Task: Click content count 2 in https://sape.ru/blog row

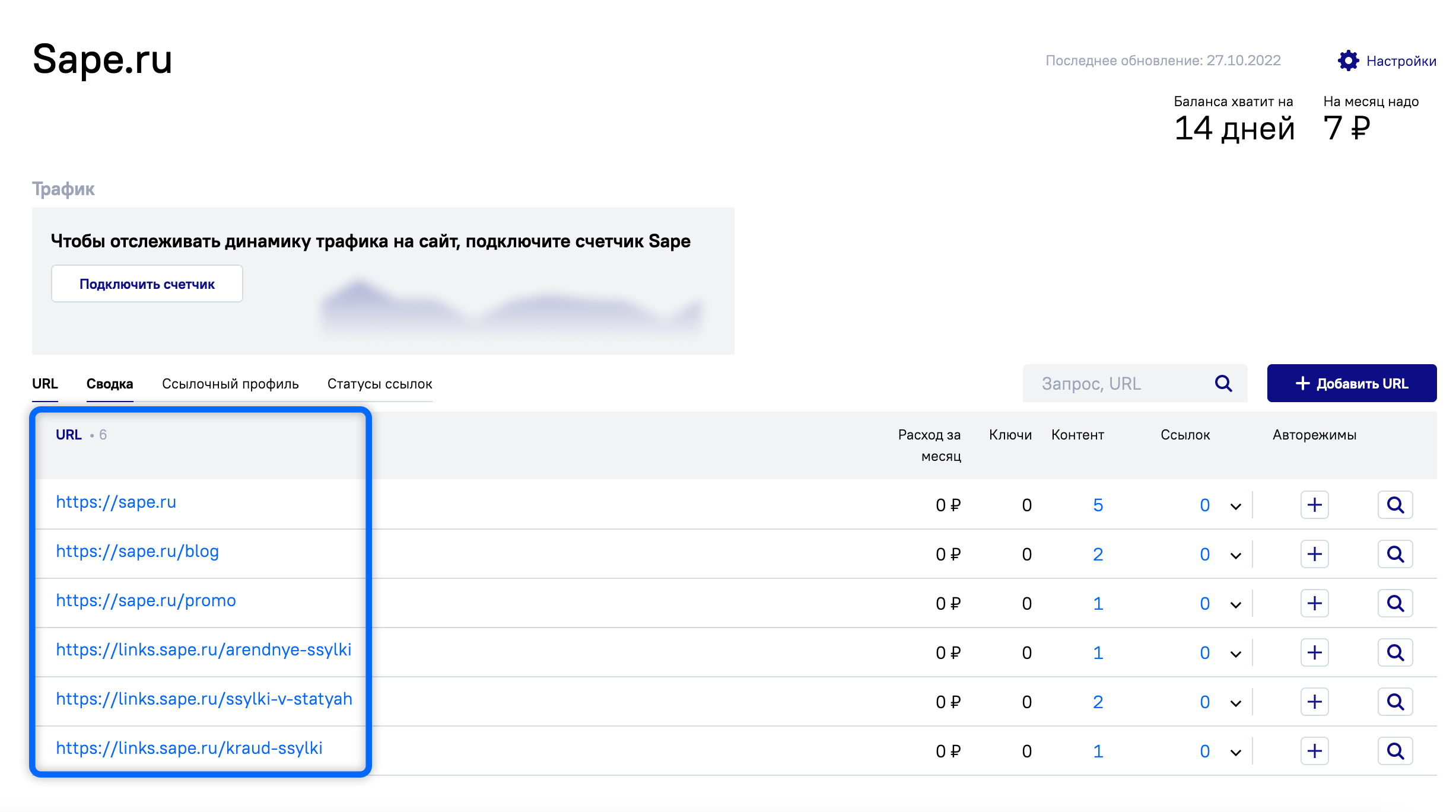Action: click(x=1098, y=554)
